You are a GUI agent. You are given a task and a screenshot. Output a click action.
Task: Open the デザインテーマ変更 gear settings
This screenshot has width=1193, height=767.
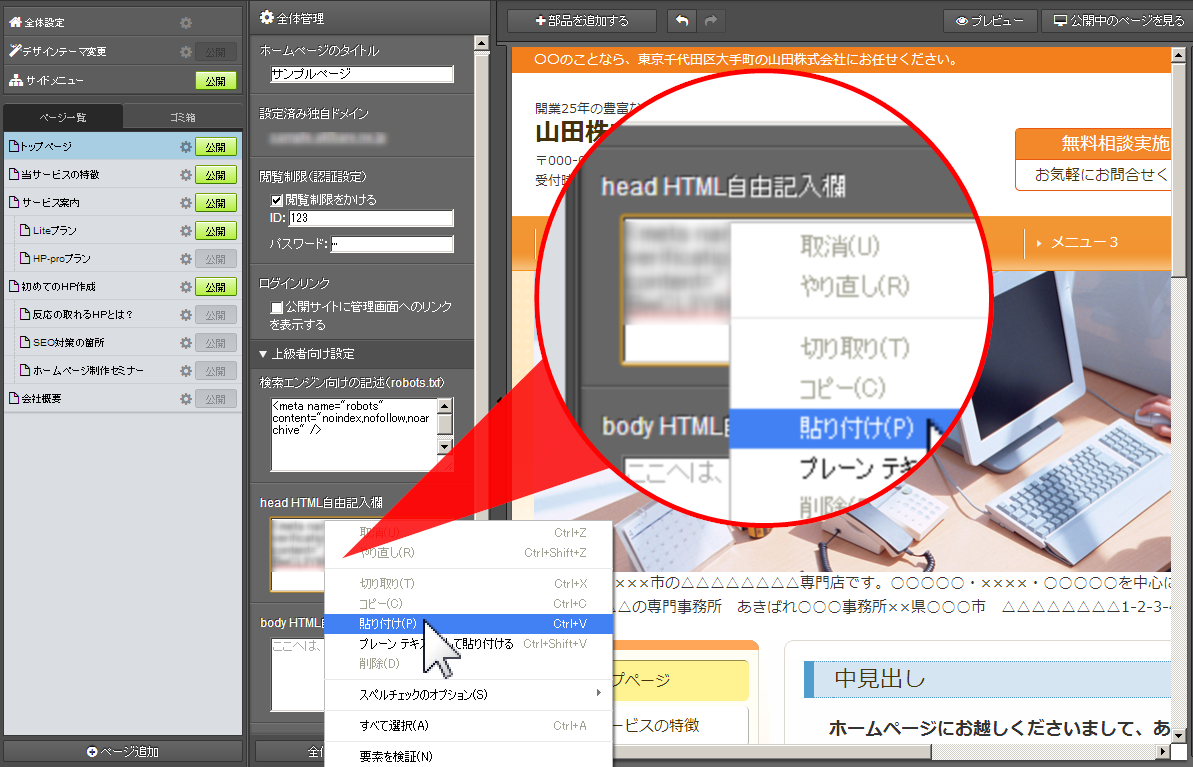(x=186, y=52)
